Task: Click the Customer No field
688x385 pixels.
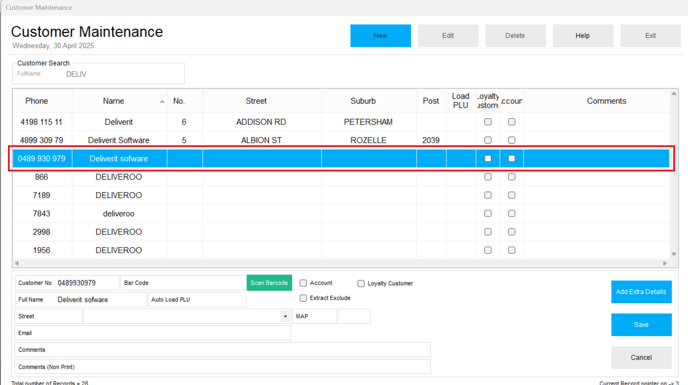Action: tap(67, 283)
